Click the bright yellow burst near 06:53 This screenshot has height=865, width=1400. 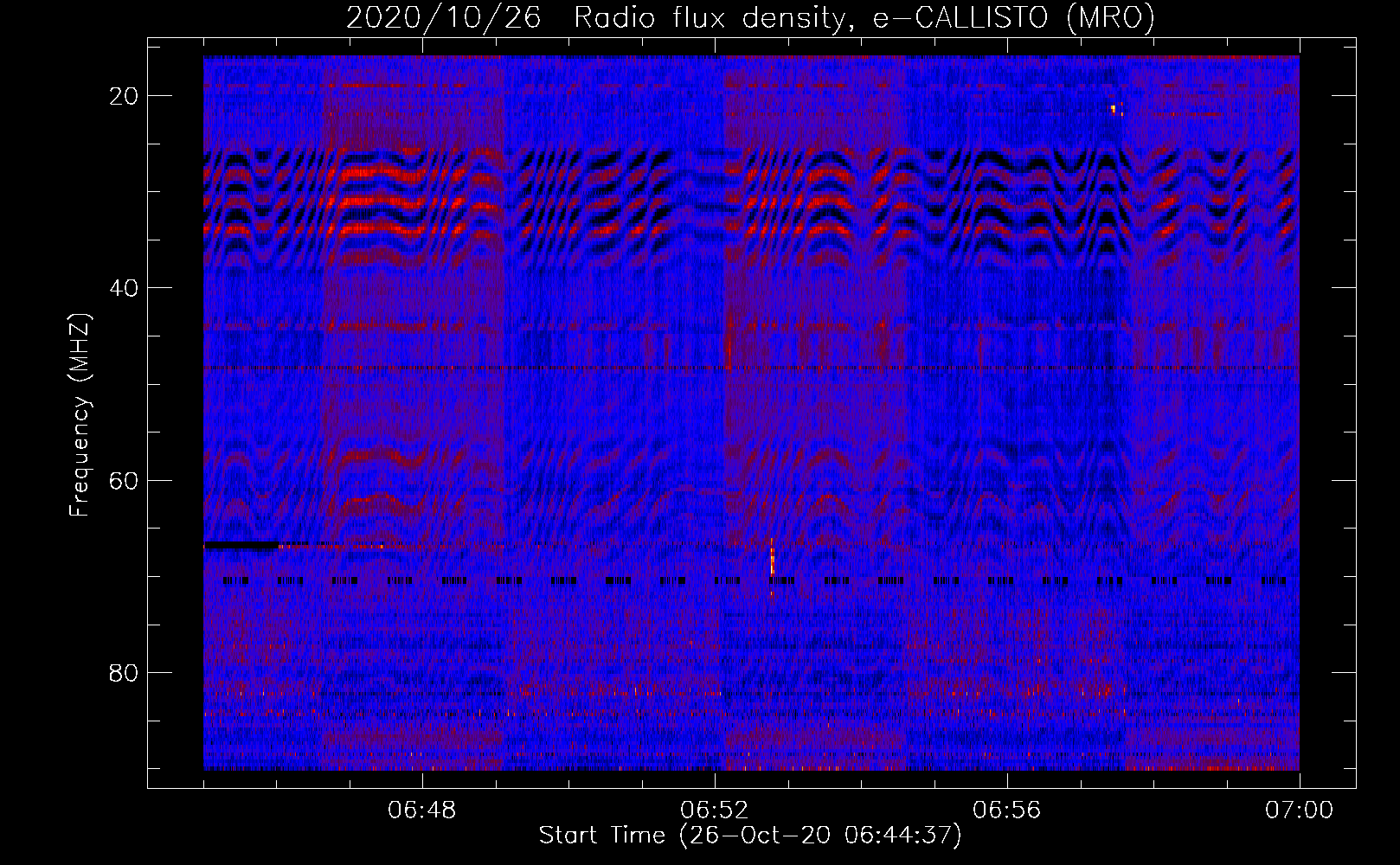(x=772, y=558)
